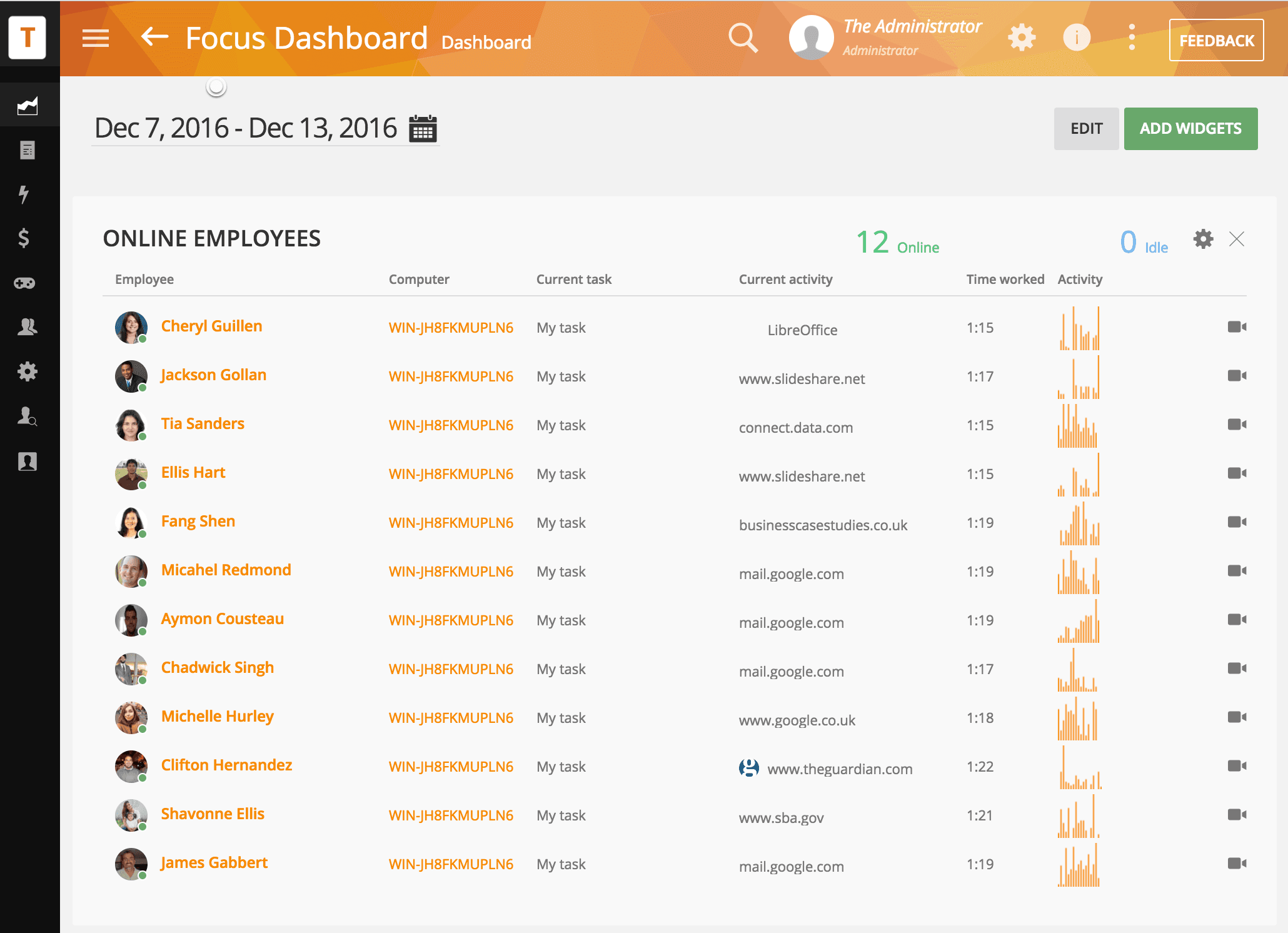Select the lightning bolt sidebar icon
Viewport: 1288px width, 933px height.
pyautogui.click(x=24, y=194)
